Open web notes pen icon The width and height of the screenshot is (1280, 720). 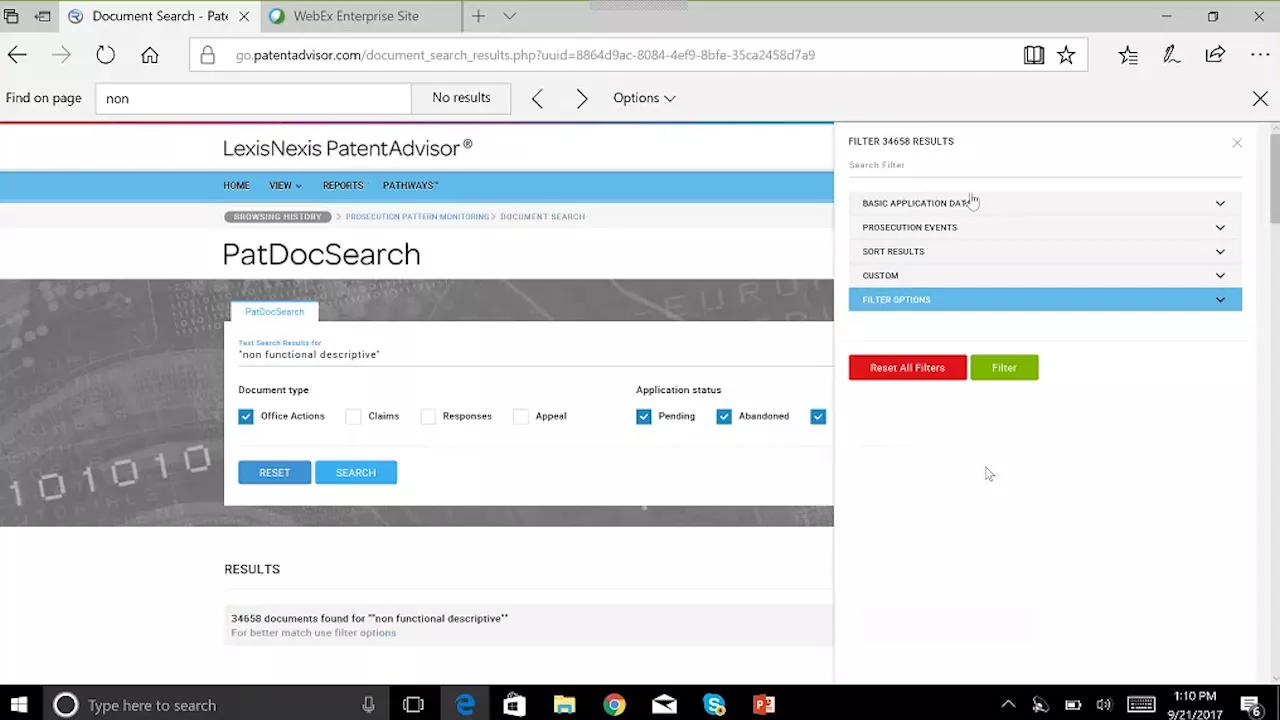click(x=1172, y=55)
